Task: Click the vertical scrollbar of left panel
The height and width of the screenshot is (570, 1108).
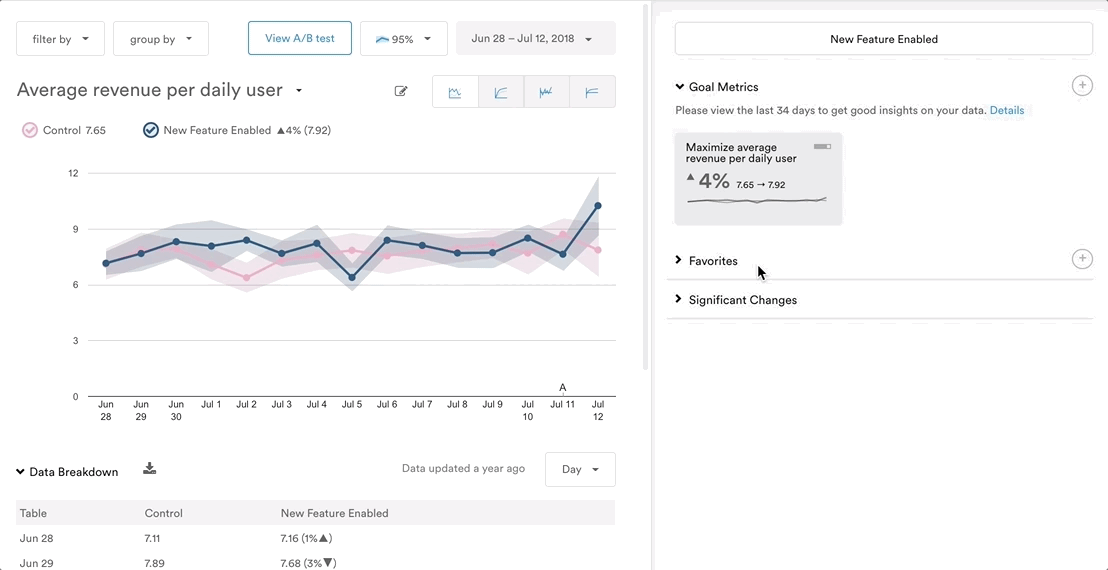Action: (645, 187)
